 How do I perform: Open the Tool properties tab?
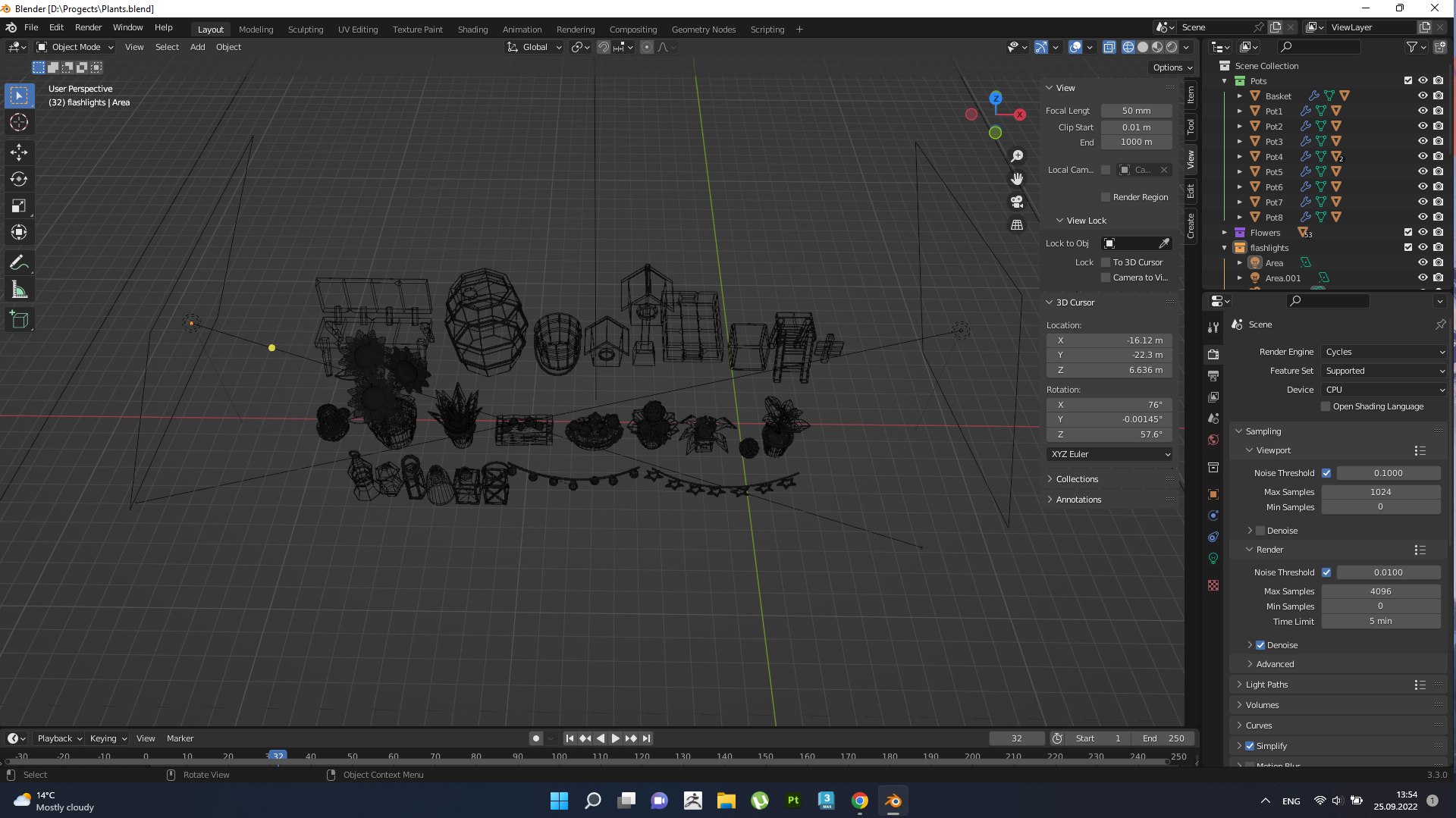coord(1213,328)
